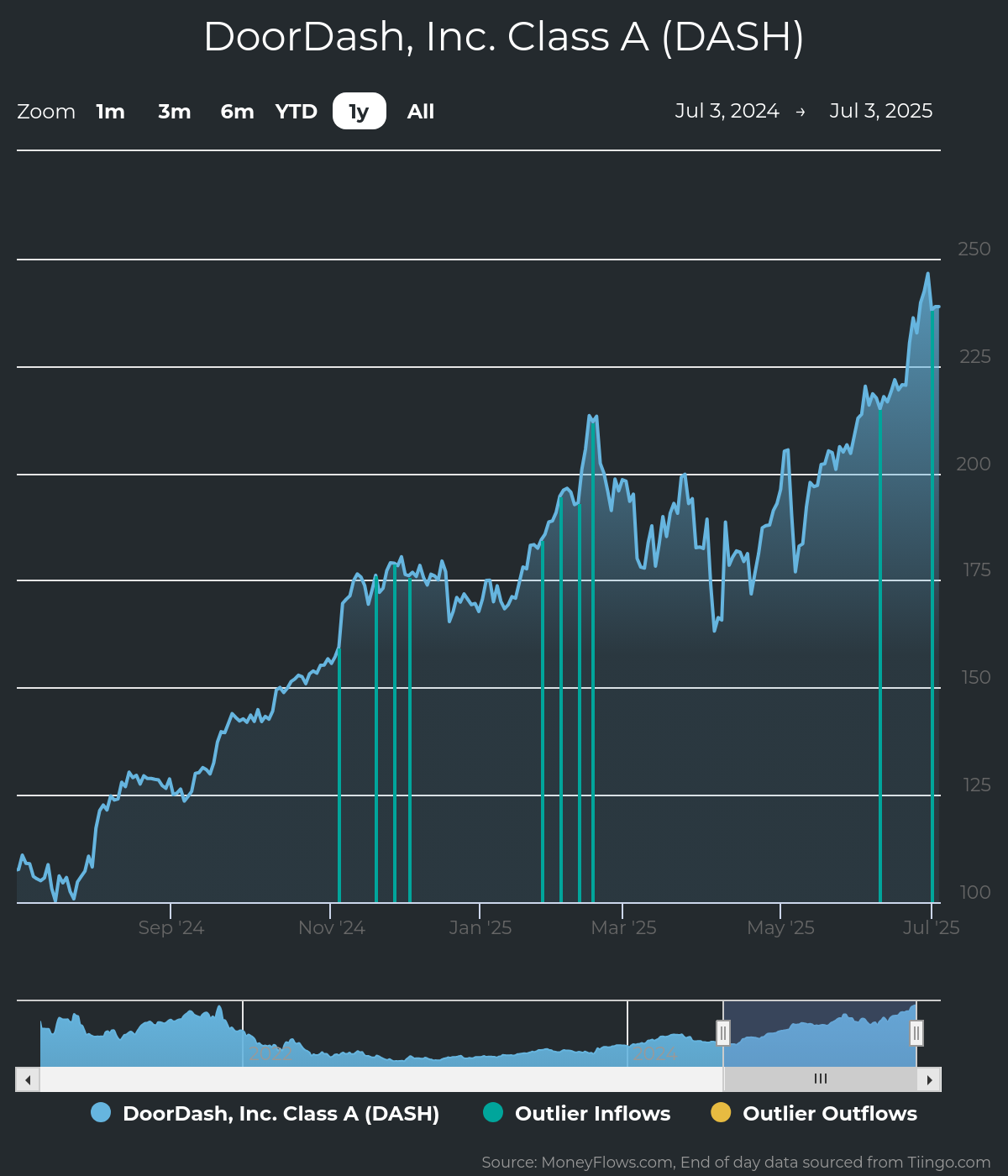Screen dimensions: 1008x1176
Task: Click the 250 y-axis label
Action: click(974, 249)
